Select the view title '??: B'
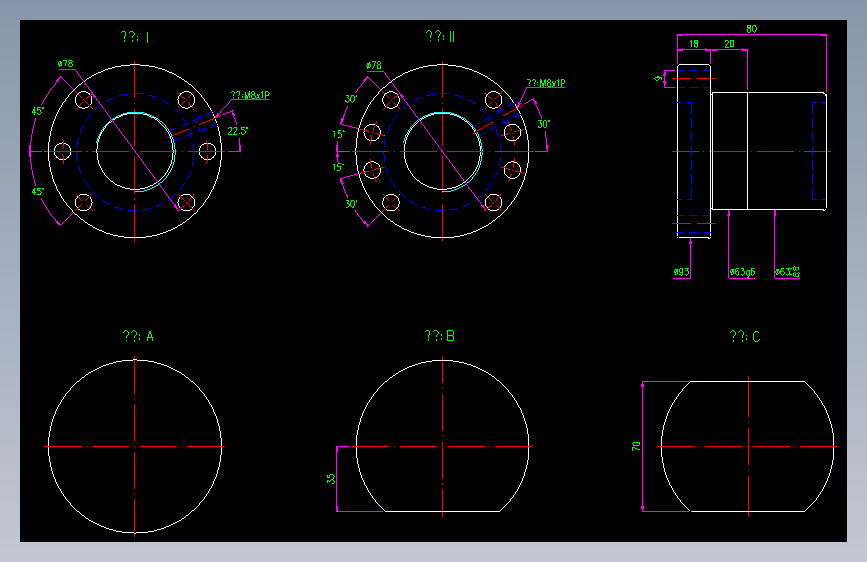 (x=440, y=336)
